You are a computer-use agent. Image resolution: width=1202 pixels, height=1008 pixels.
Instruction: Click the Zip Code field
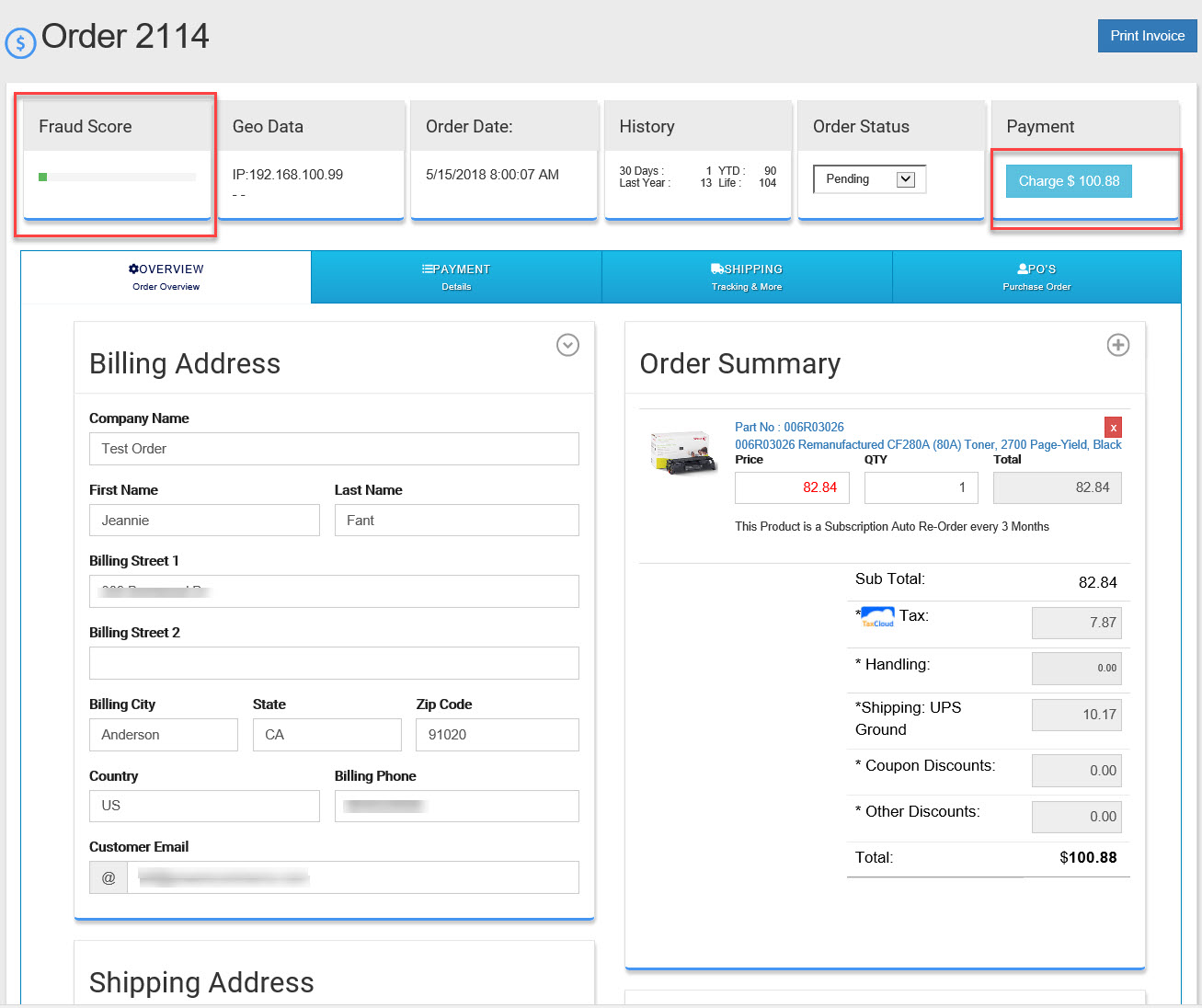point(497,735)
